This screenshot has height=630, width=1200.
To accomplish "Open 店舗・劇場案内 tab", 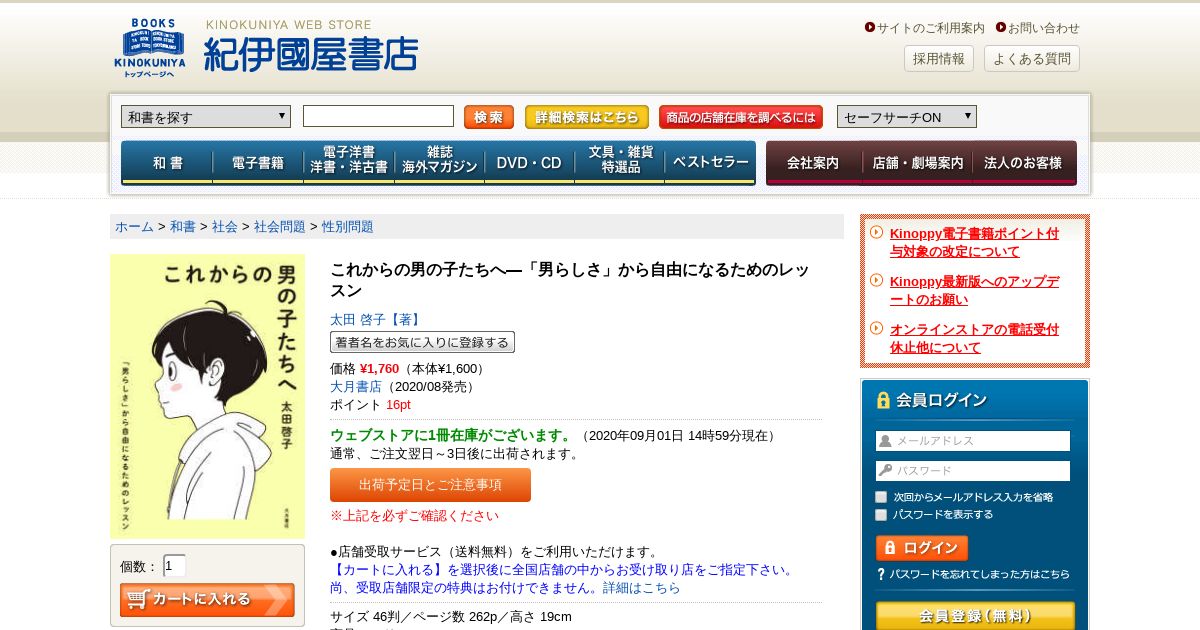I will point(917,162).
